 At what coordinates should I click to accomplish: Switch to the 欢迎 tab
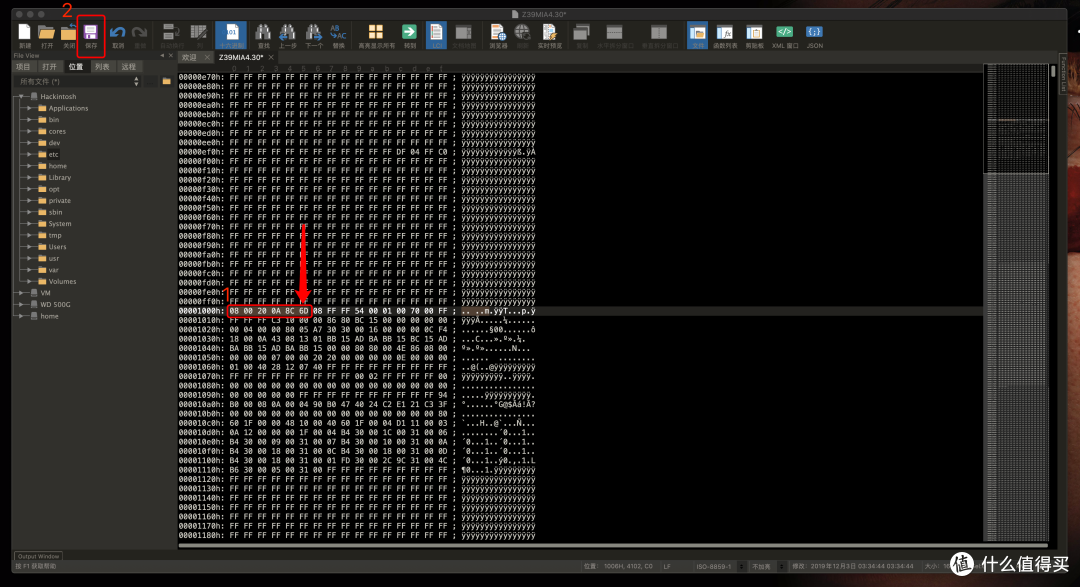(189, 57)
